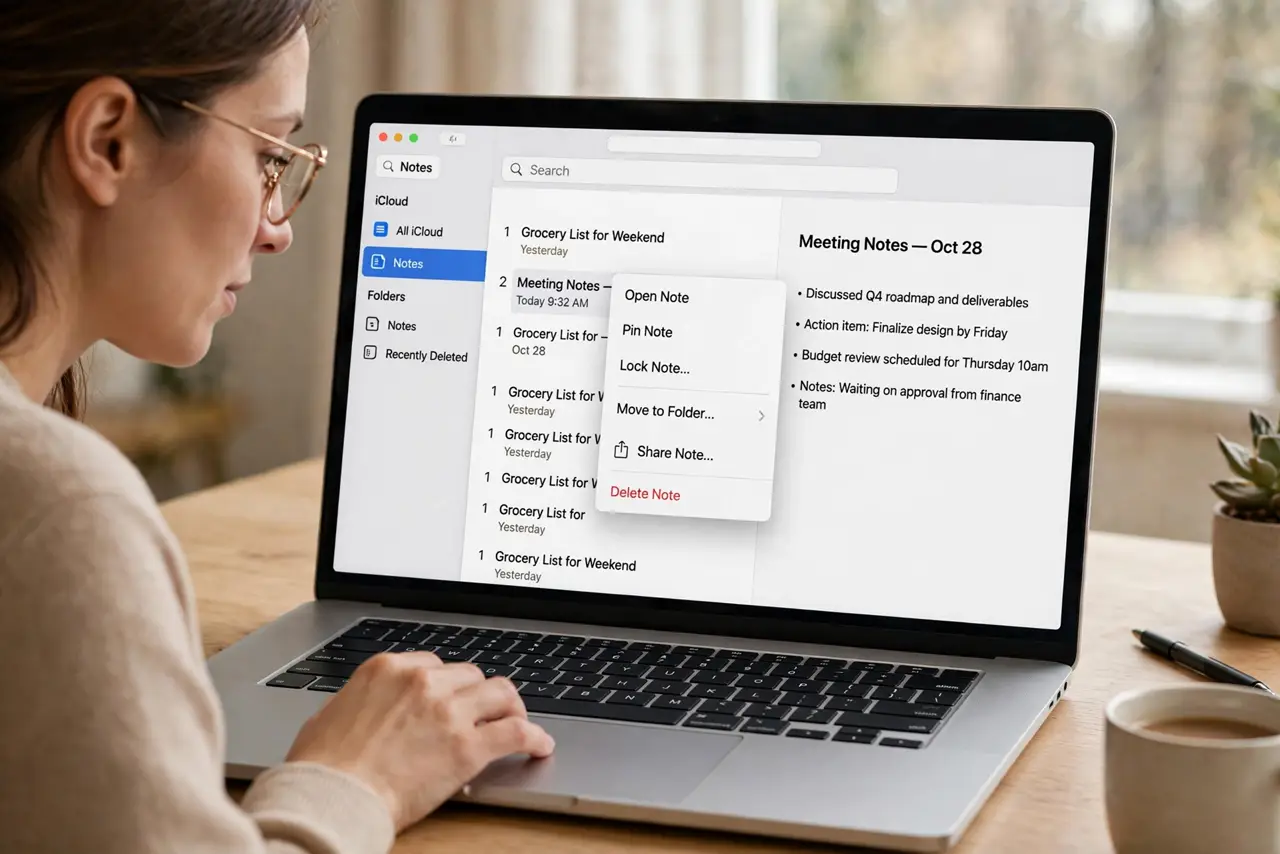Click the Notes pill button atop the sidebar
Image resolution: width=1280 pixels, height=854 pixels.
[407, 167]
